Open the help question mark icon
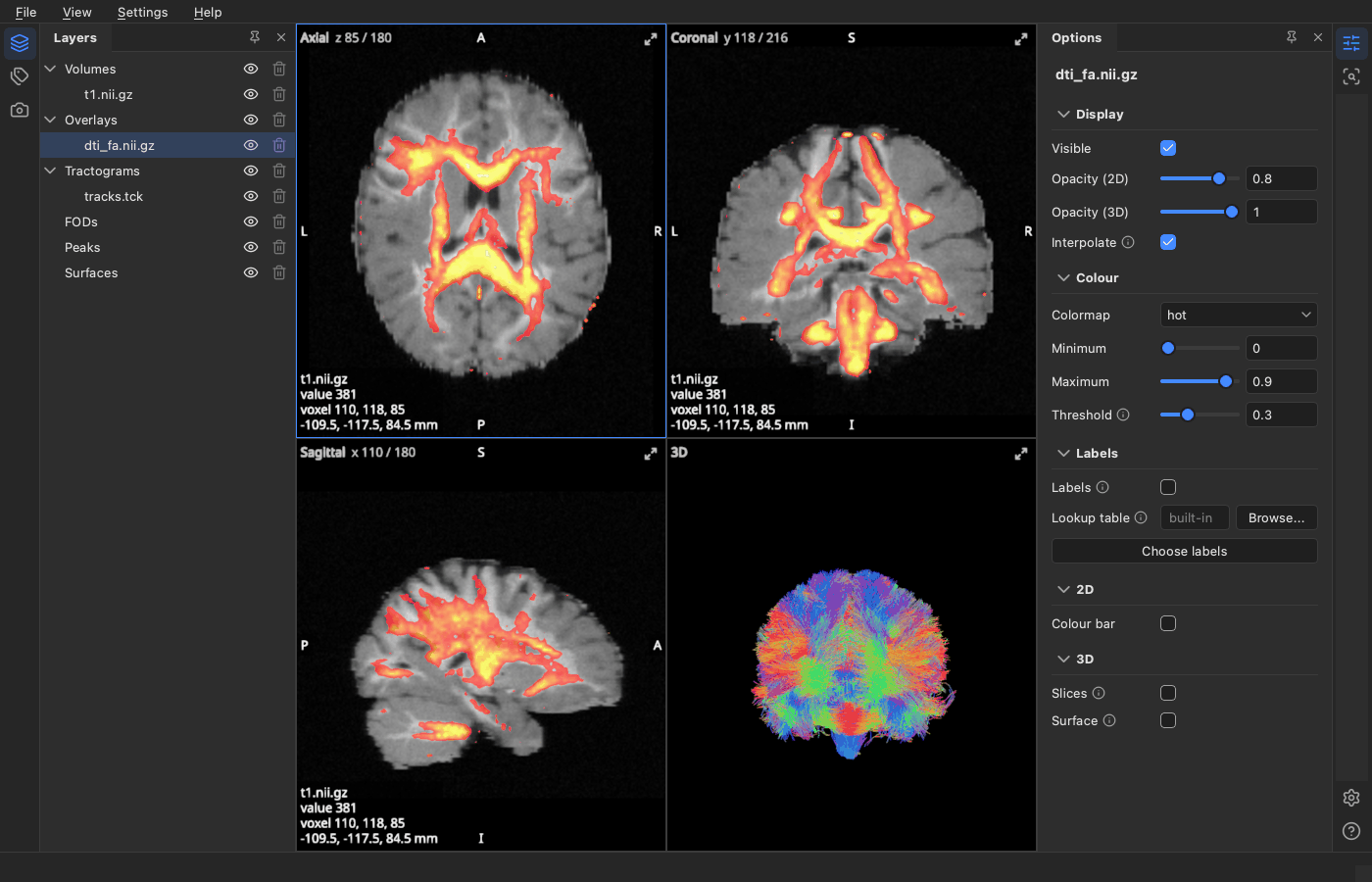 point(1351,831)
